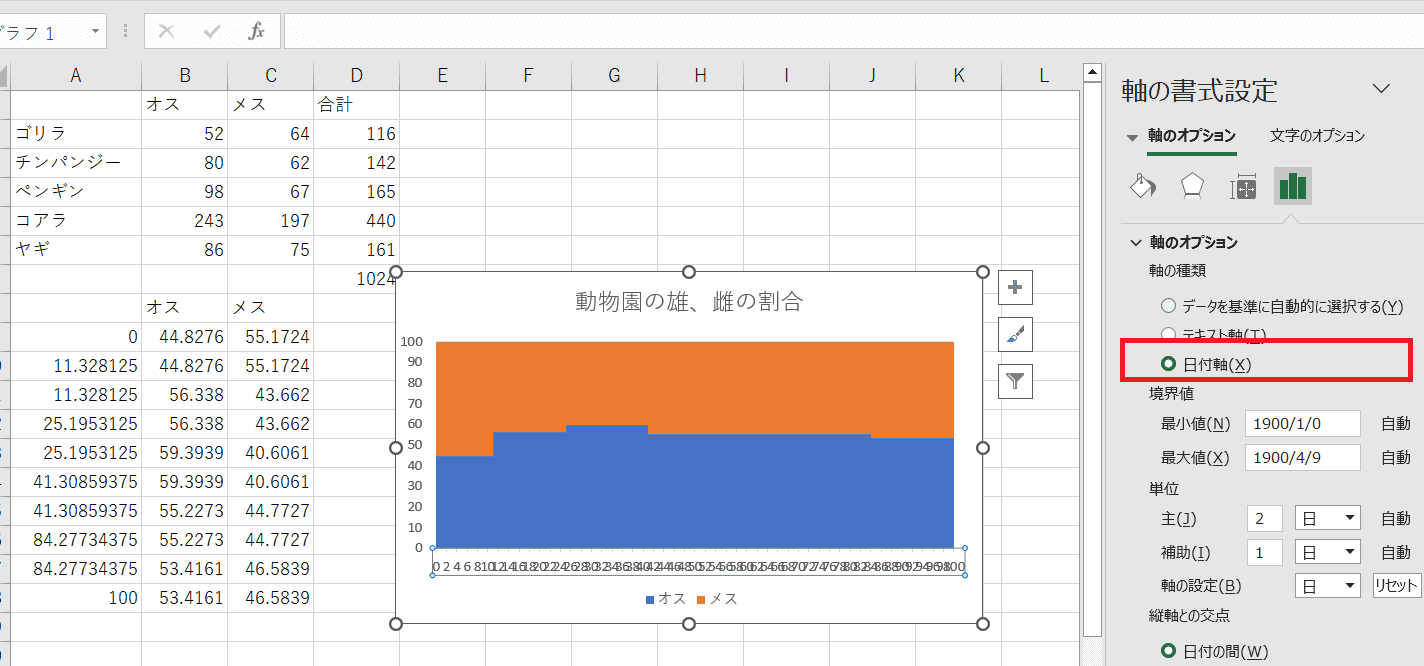
Task: Click the Insert Function fx icon
Action: [256, 31]
